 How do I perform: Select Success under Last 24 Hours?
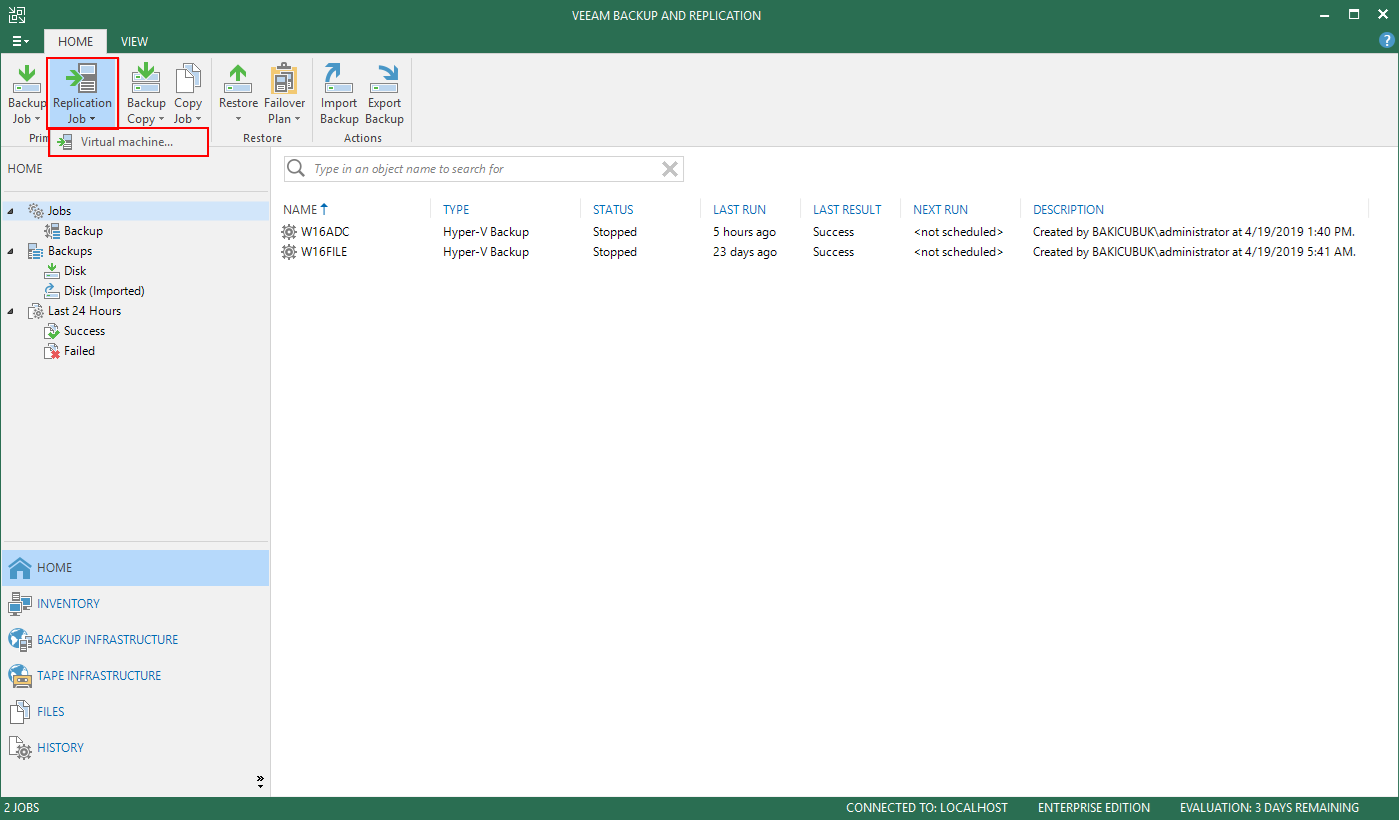pos(84,331)
